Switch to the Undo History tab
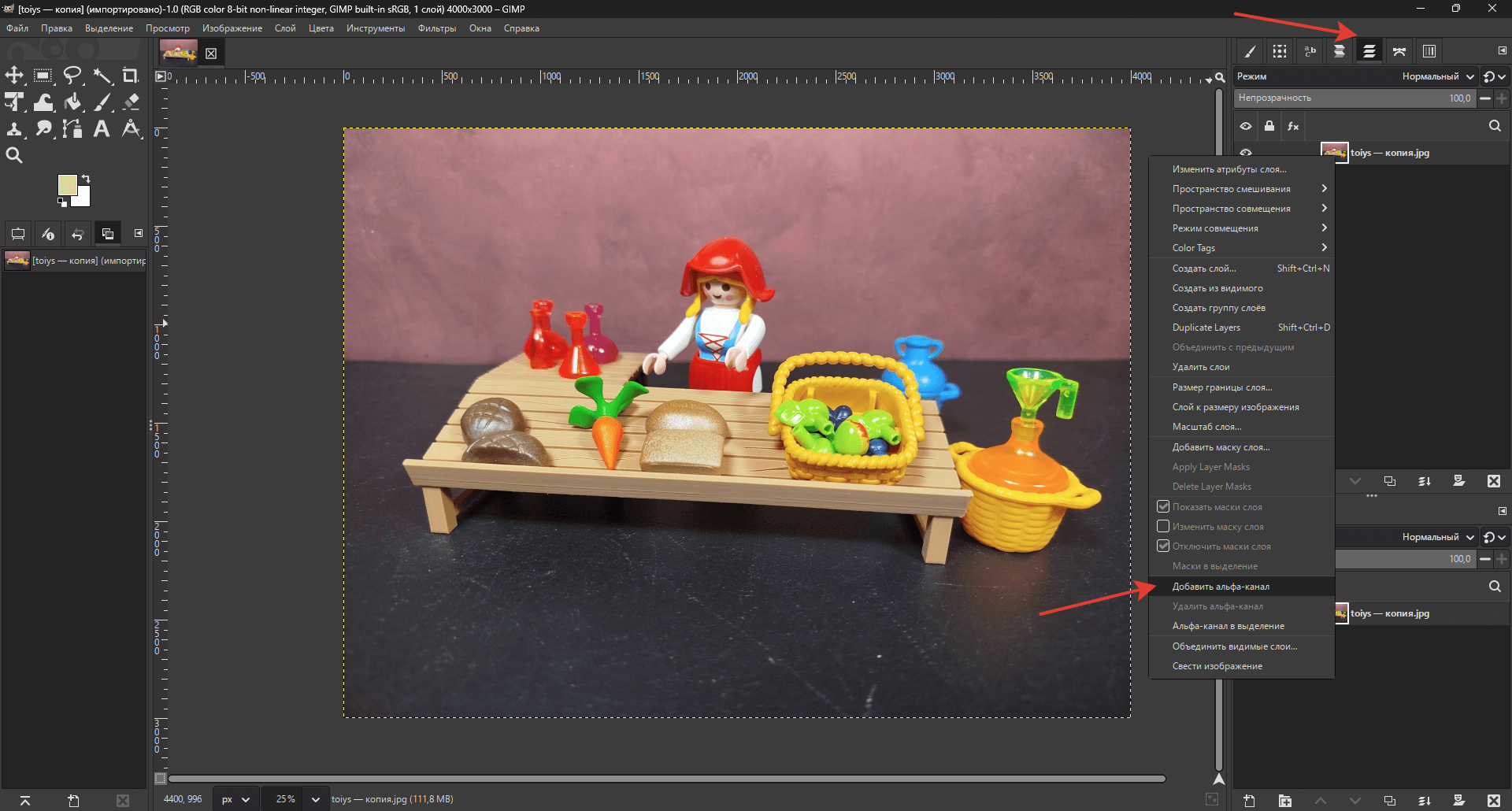The image size is (1512, 811). coord(77,234)
